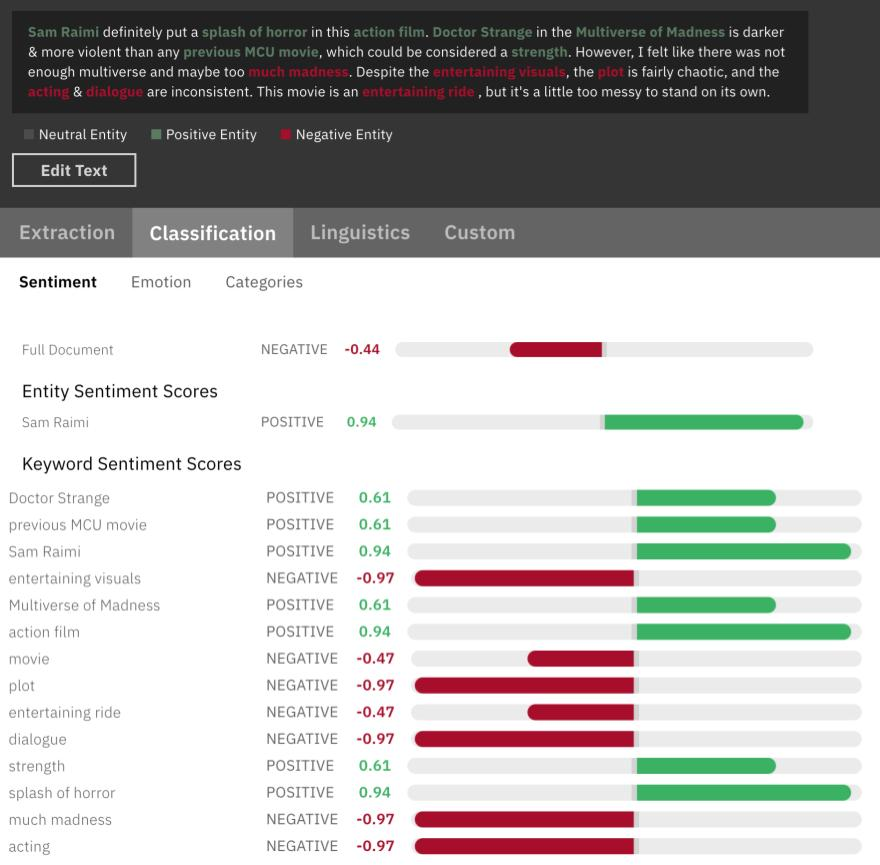Click highlighted 'action film' in review text
This screenshot has width=880, height=865.
tap(389, 32)
